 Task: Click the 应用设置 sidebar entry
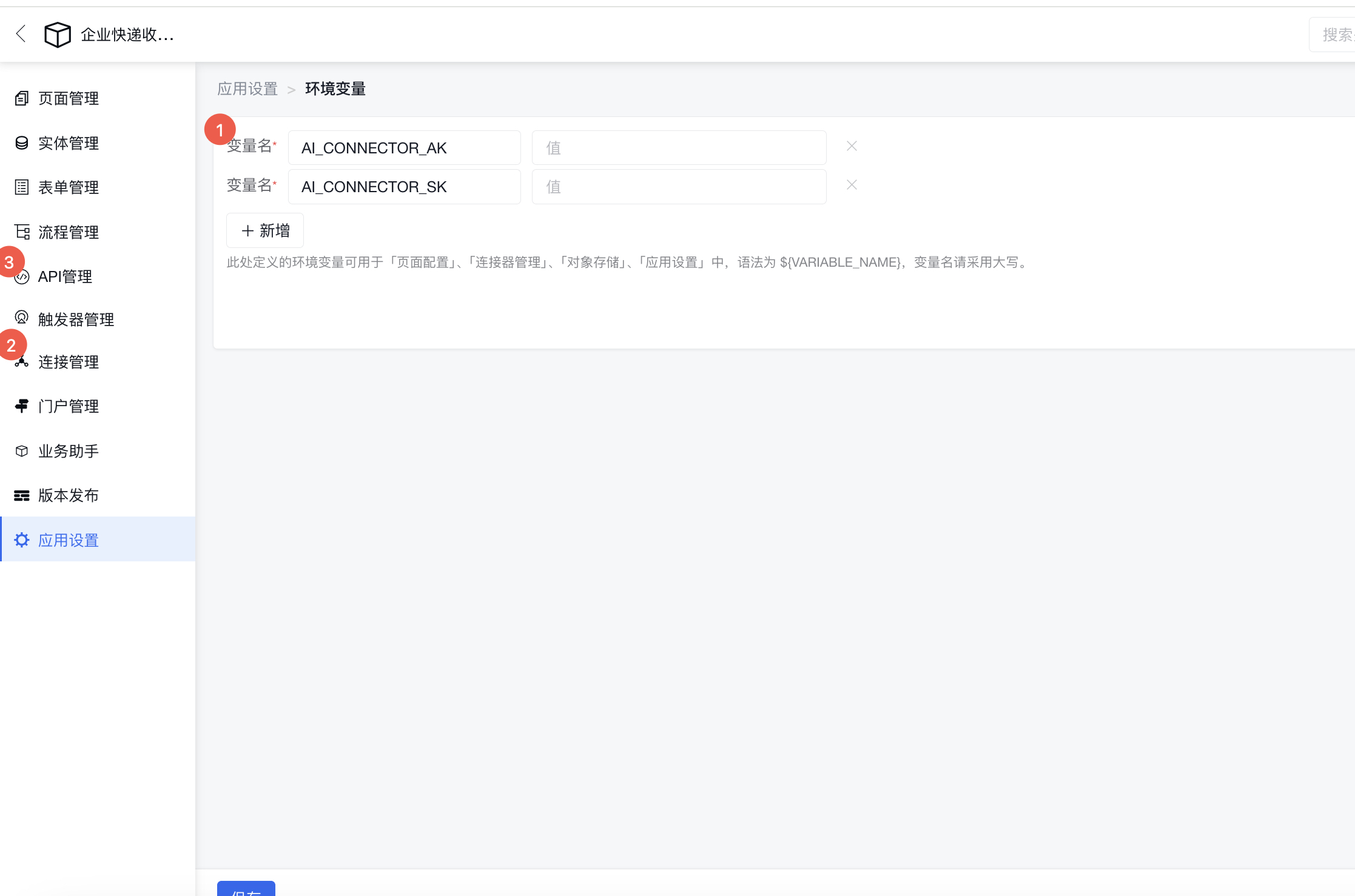69,540
